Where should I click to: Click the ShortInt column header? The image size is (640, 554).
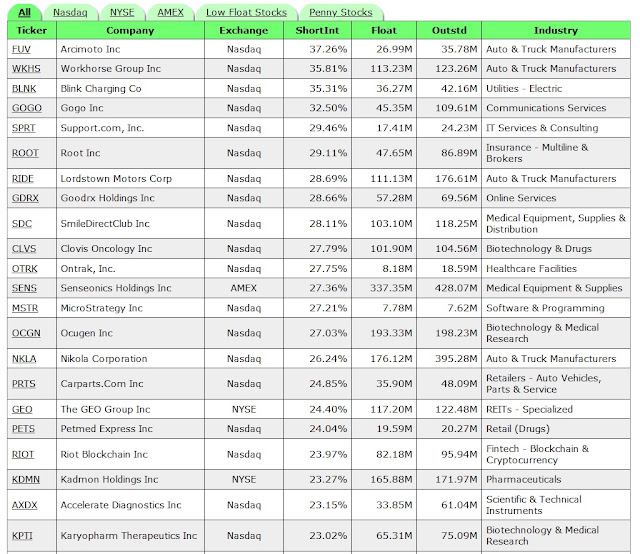point(317,31)
